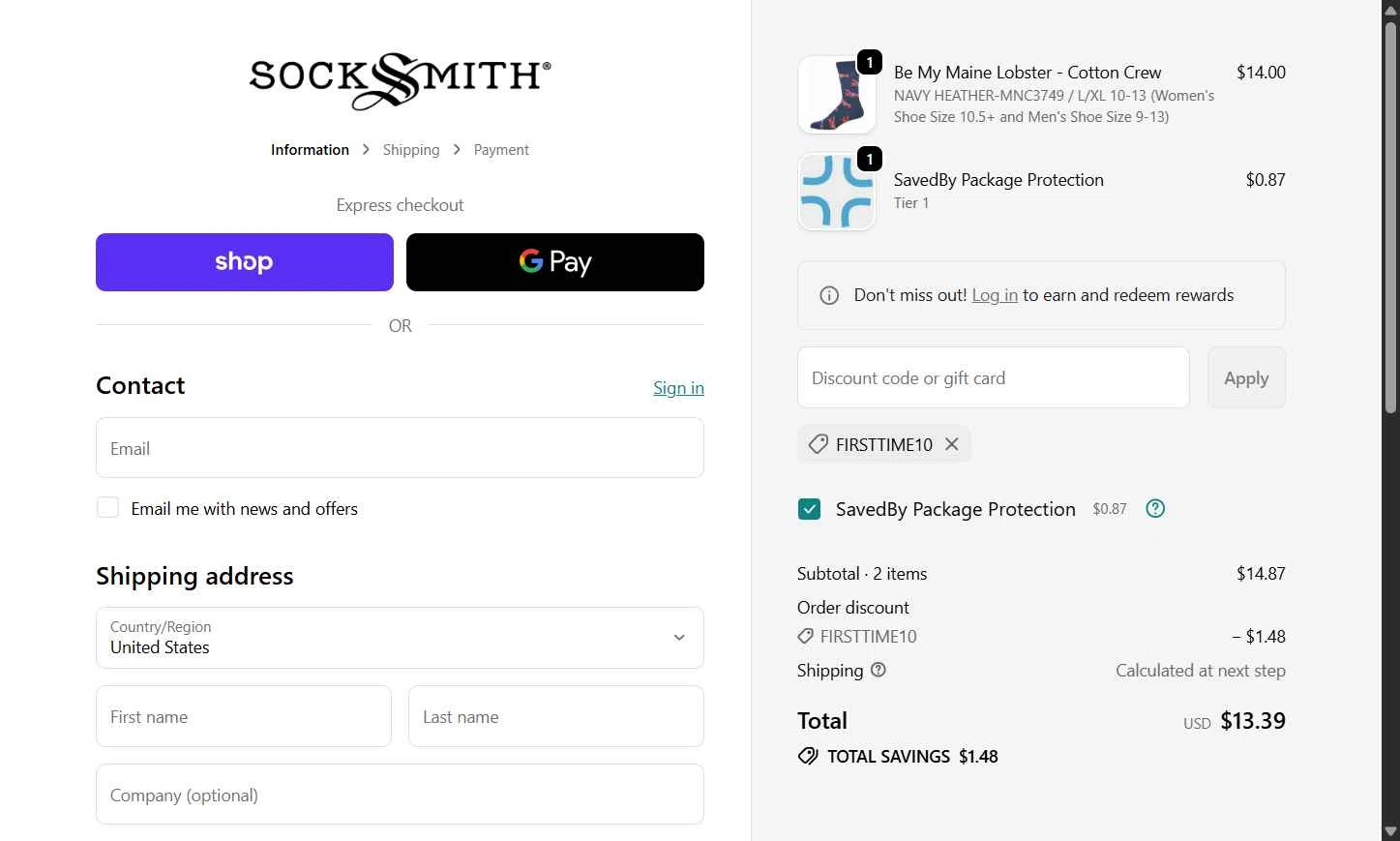Open the Country/Region dropdown
1400x841 pixels.
(x=400, y=638)
